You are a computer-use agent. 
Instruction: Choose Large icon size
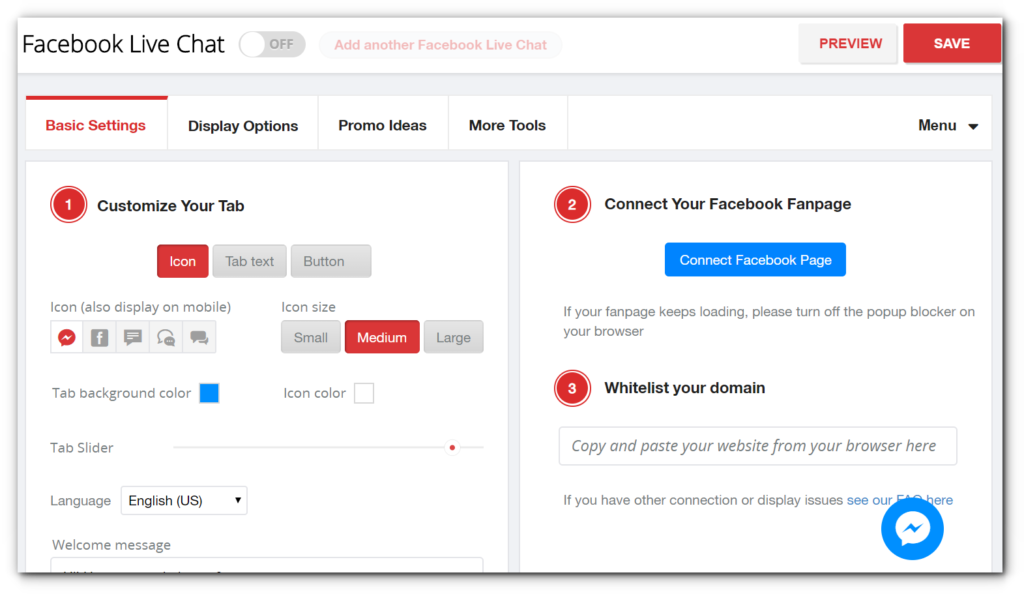(x=453, y=337)
